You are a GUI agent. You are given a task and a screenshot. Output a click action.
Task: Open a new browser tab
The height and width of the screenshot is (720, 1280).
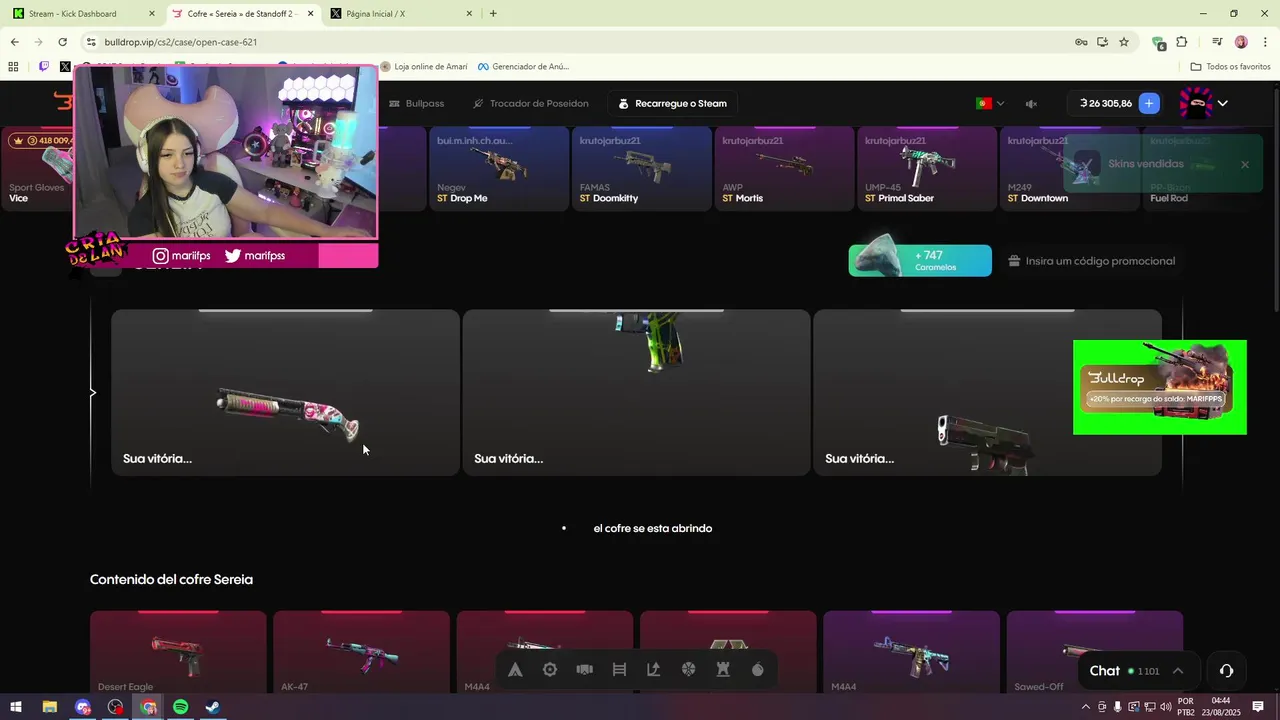coord(493,14)
